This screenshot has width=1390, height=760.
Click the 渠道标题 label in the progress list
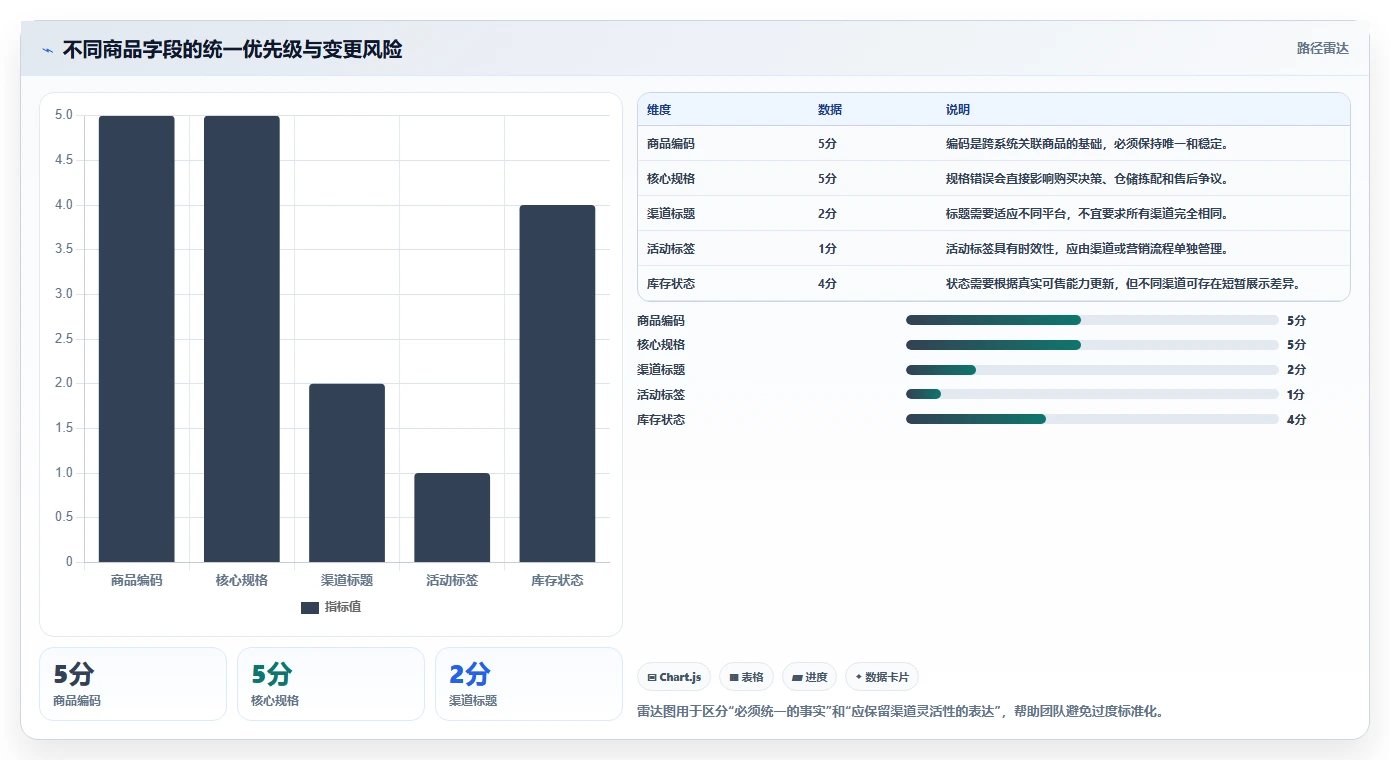point(661,370)
